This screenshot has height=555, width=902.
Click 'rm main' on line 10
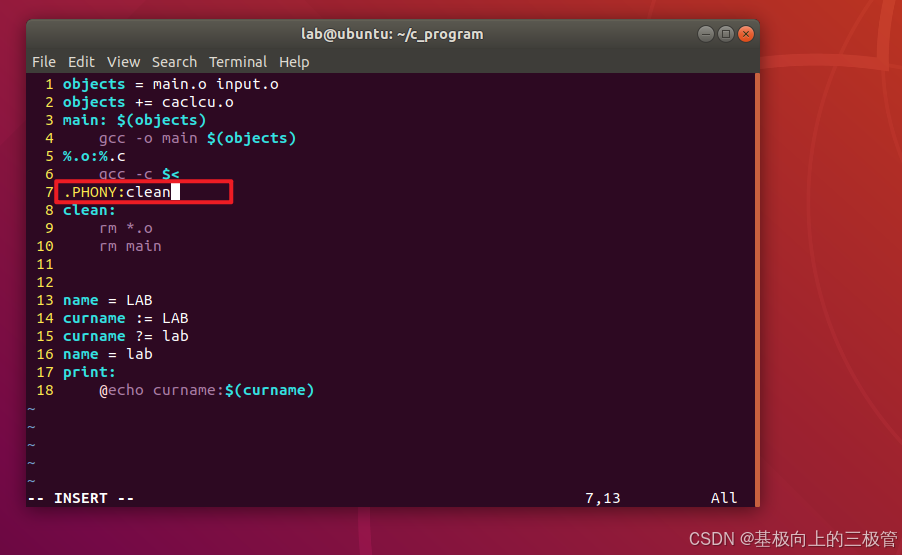(x=130, y=246)
